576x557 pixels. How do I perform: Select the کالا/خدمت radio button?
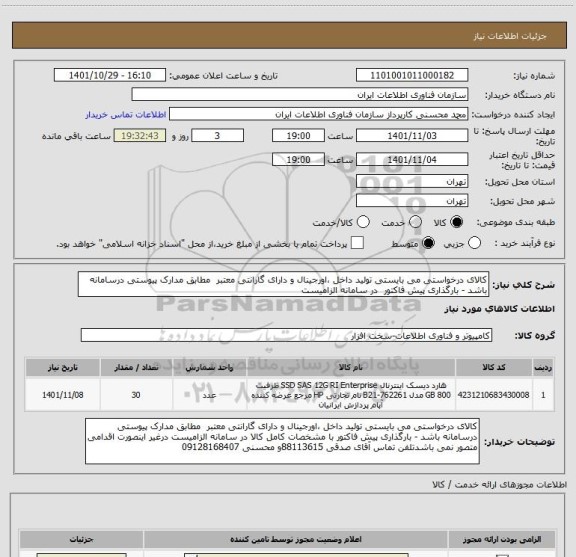point(363,222)
